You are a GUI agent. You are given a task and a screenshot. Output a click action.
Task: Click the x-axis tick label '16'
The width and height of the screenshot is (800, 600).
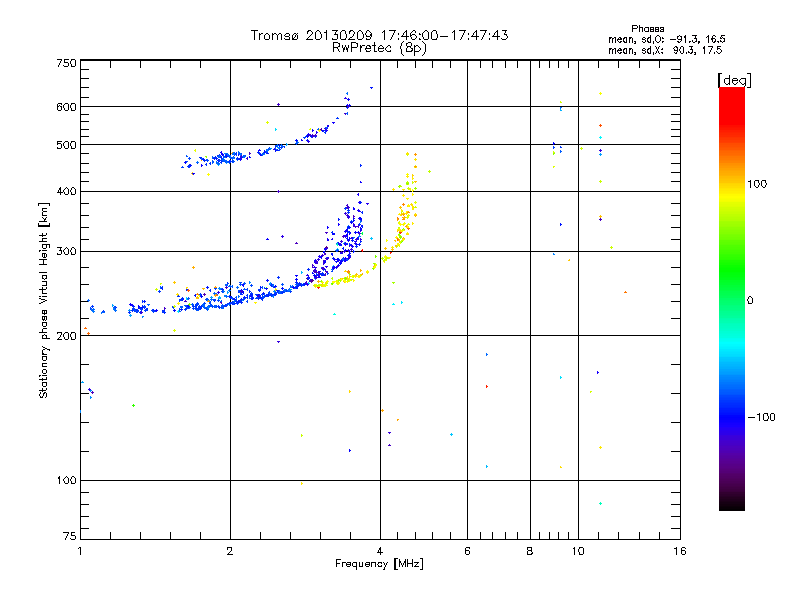[680, 551]
